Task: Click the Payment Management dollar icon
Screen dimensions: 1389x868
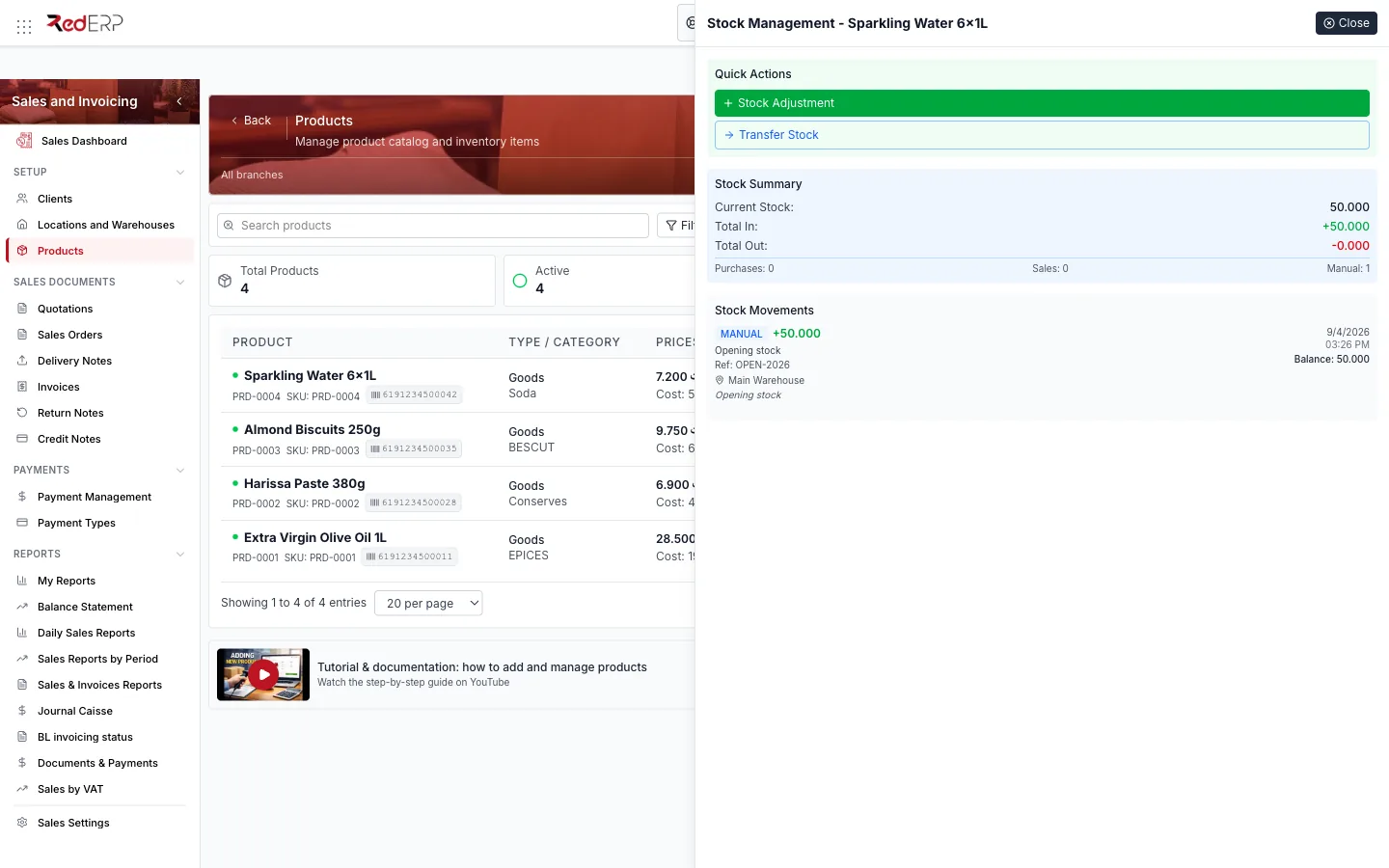Action: 22,497
